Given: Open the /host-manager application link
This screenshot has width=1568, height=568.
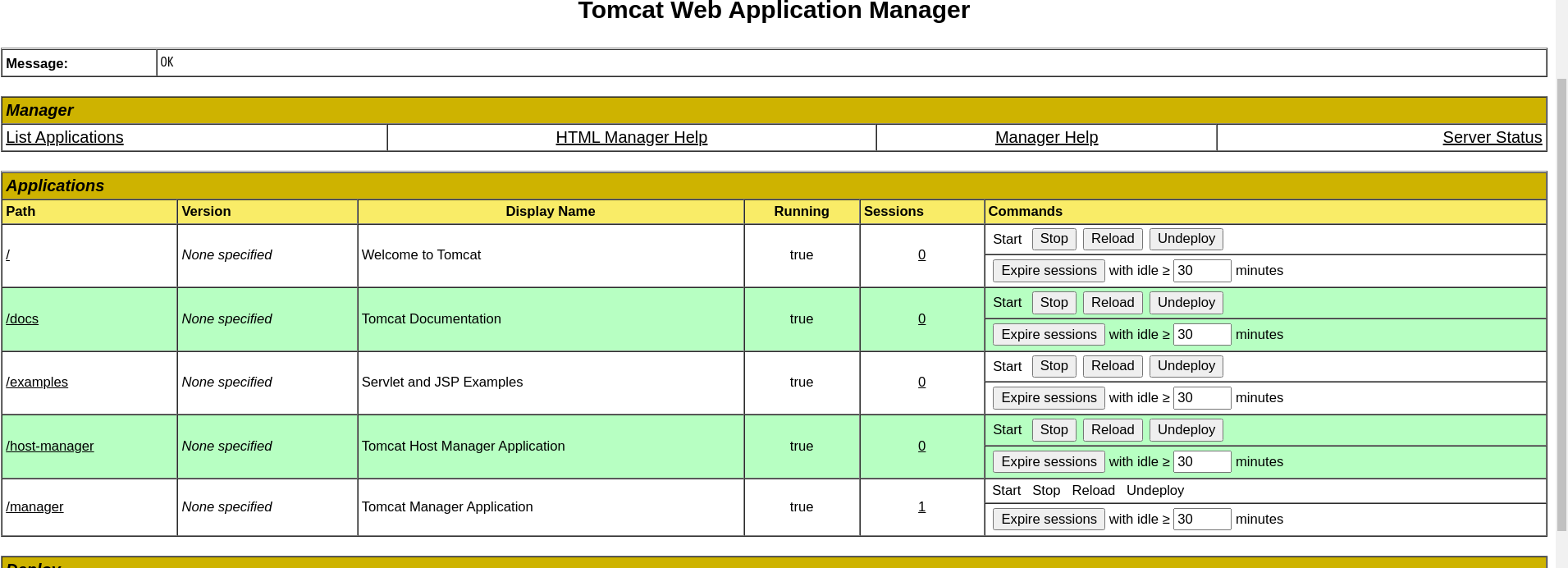Looking at the screenshot, I should (x=50, y=446).
